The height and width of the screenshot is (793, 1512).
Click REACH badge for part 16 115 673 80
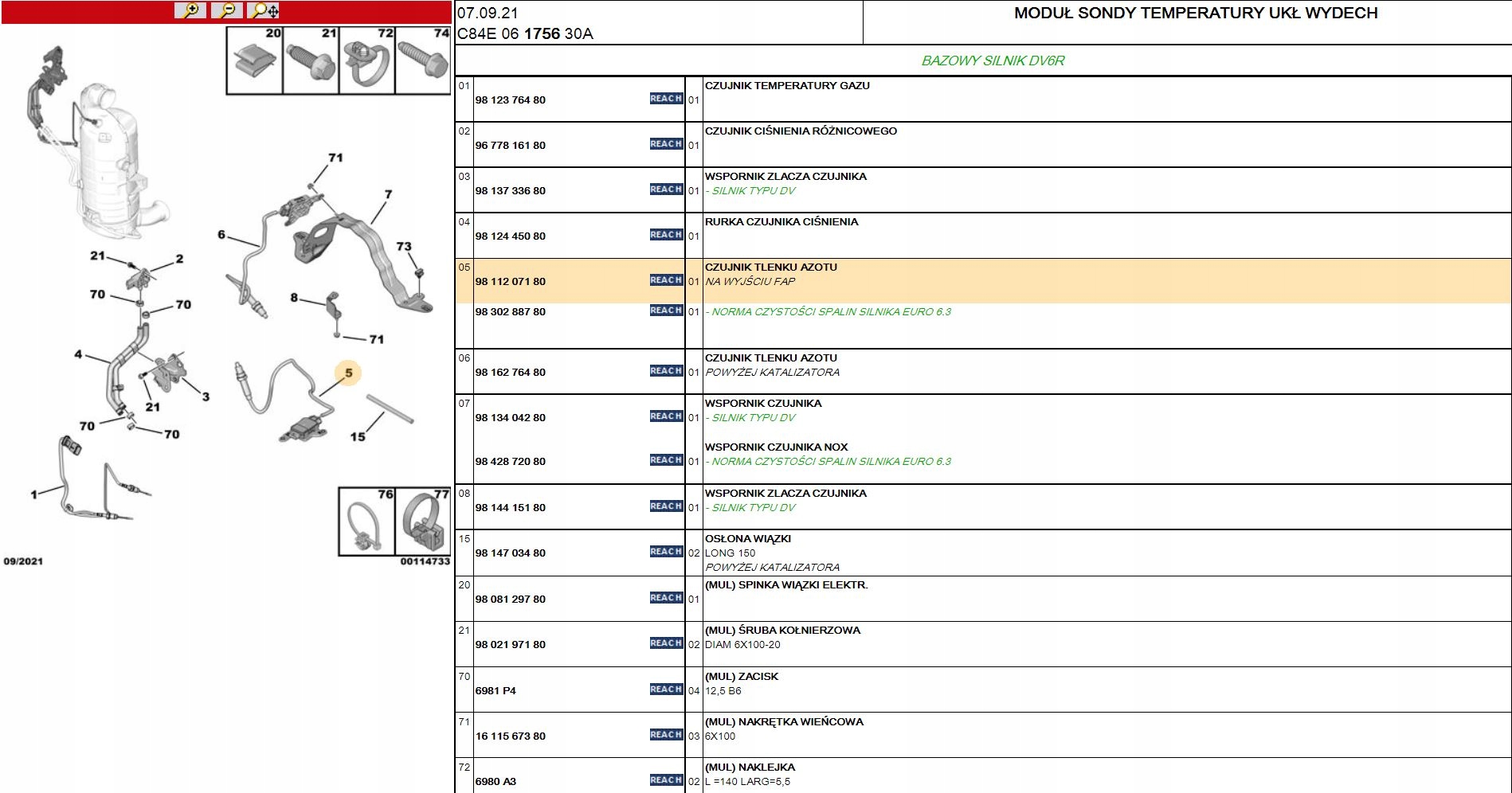666,735
